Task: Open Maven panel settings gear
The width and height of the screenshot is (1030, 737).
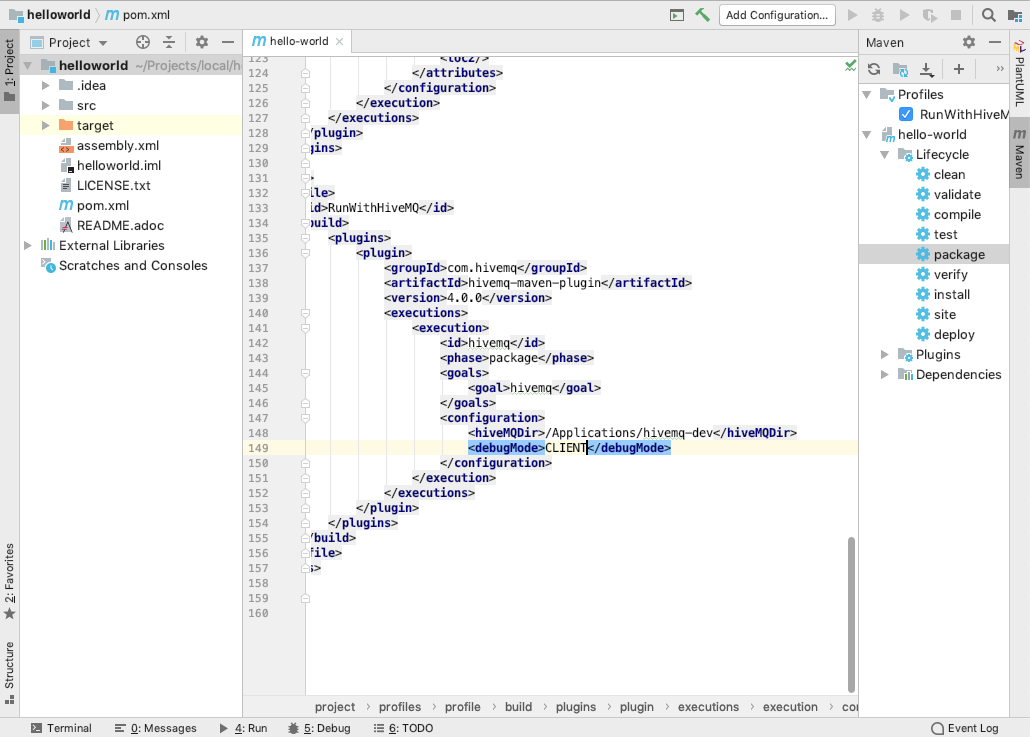Action: tap(969, 43)
